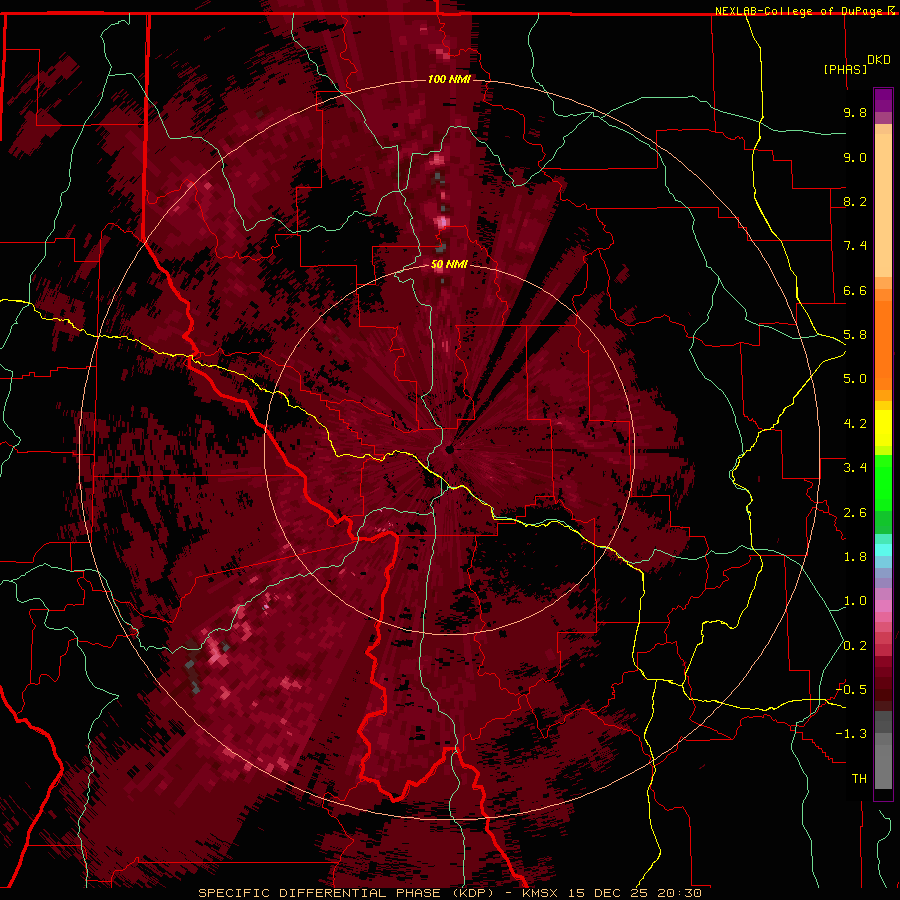Click the 'KMSX' station ID in the footer
This screenshot has height=900, width=900.
coord(540,893)
